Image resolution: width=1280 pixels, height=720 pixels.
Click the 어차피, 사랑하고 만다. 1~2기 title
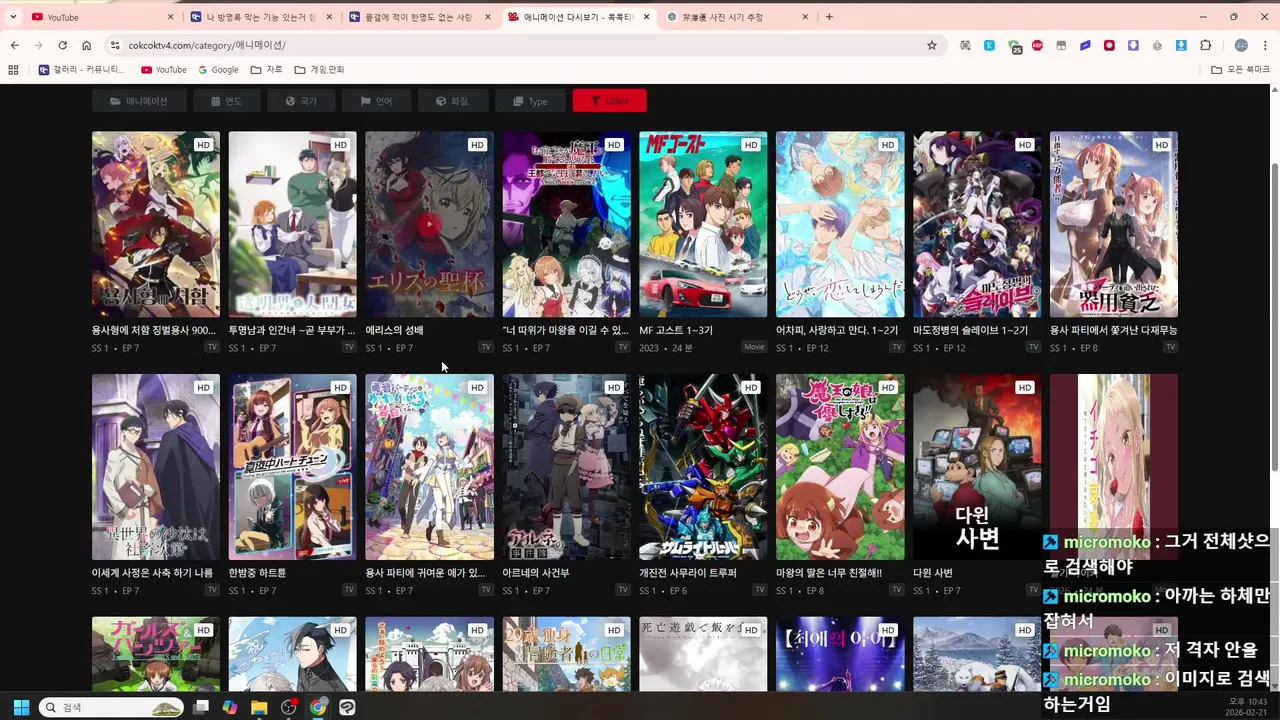click(837, 330)
